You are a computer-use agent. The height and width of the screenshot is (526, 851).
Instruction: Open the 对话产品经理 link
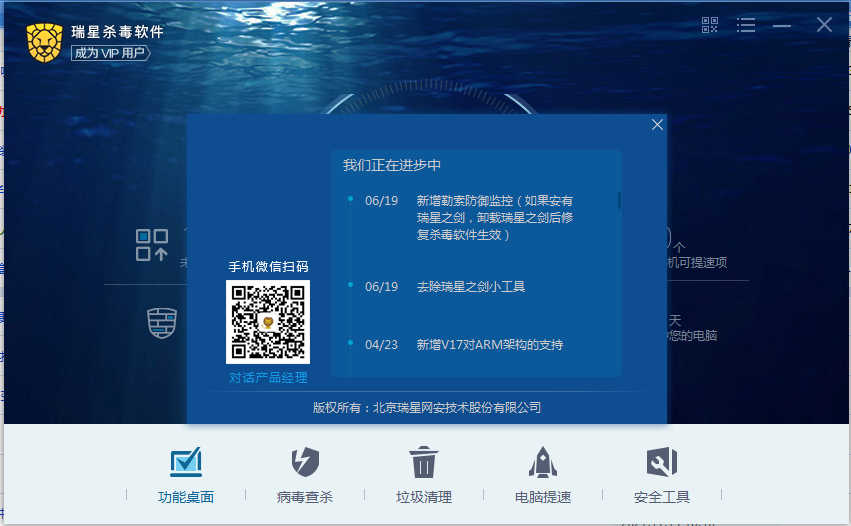coord(268,378)
